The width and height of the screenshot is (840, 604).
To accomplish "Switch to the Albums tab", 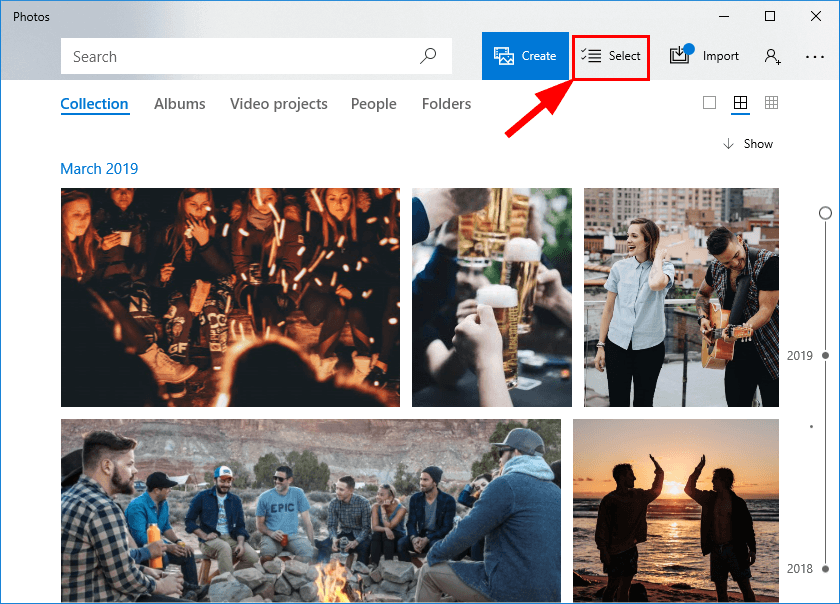I will coord(179,103).
